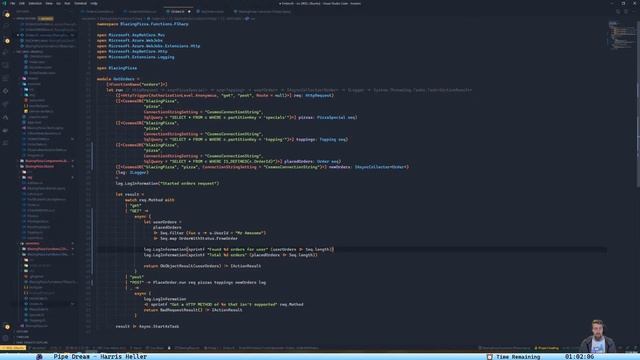Click the line 'namespace BlazingPizza.Functions.FSharp'
640x360 pixels.
(x=143, y=24)
